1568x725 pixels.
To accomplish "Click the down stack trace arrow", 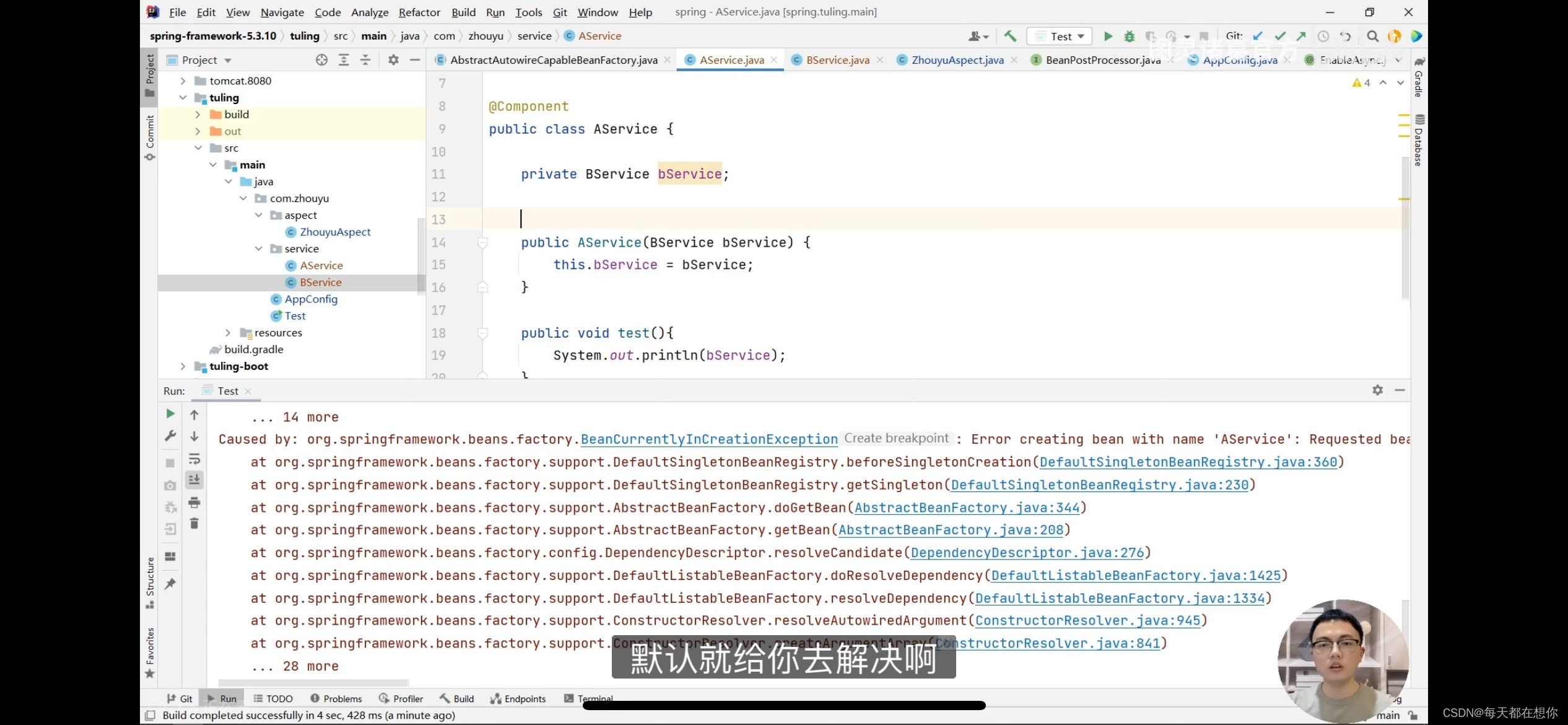I will click(194, 436).
